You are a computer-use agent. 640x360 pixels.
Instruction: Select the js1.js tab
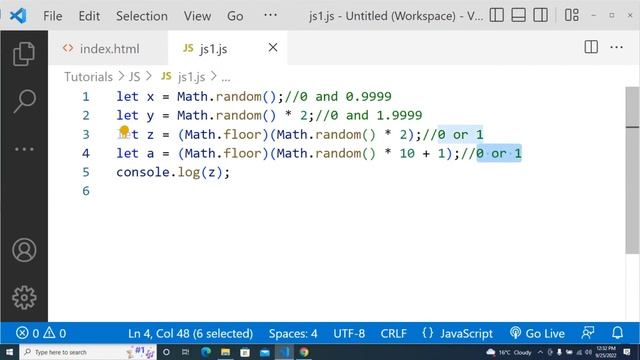pyautogui.click(x=227, y=49)
